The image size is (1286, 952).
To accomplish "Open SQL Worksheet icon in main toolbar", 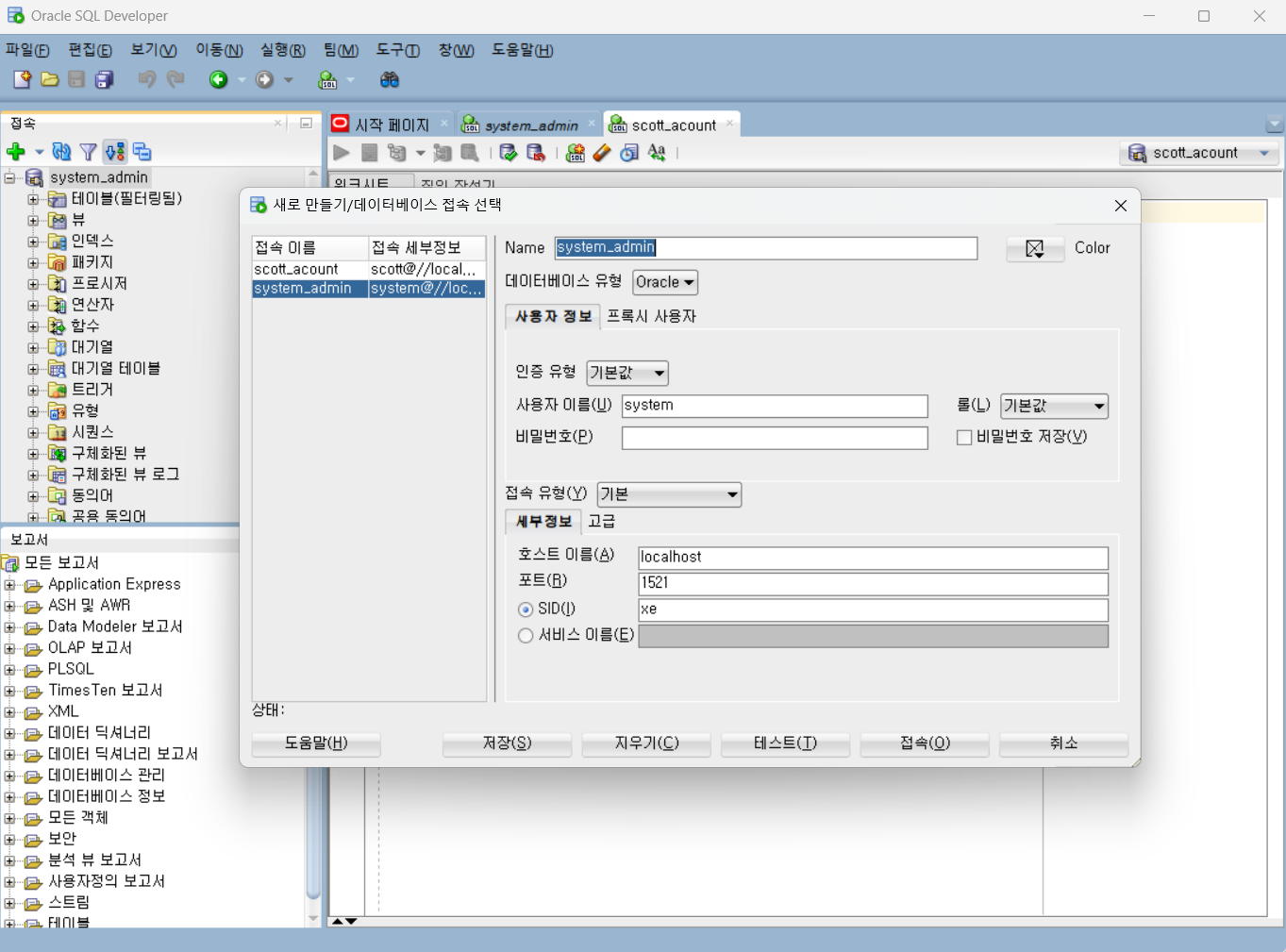I will (x=327, y=80).
